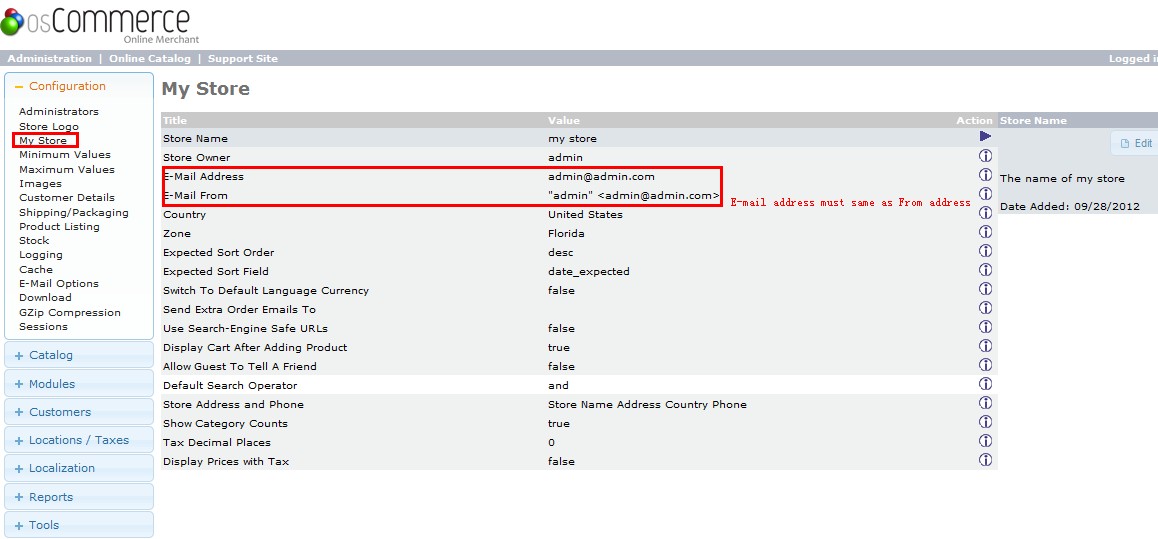Click info icon for Tax Decimal Places
Viewport: 1158px width, 539px height.
[x=985, y=441]
